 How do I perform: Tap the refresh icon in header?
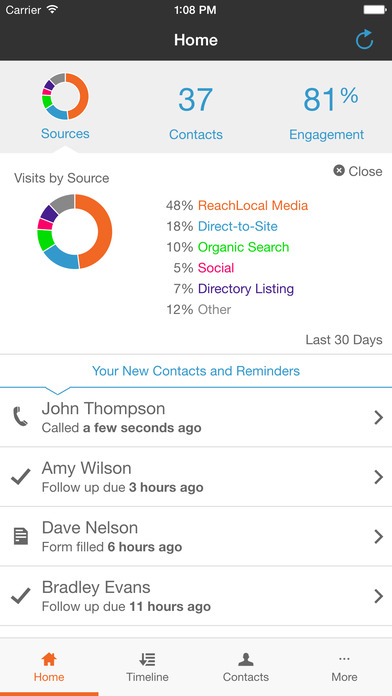coord(364,40)
